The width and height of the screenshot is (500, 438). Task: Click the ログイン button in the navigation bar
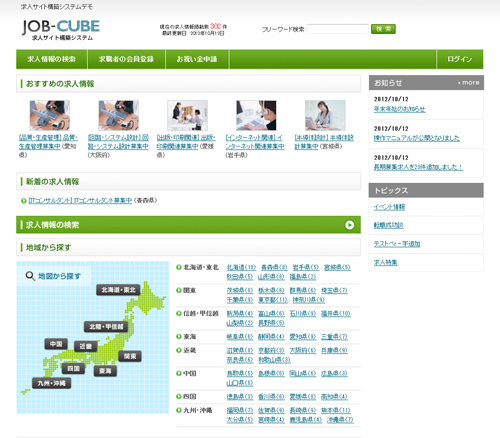pos(460,59)
